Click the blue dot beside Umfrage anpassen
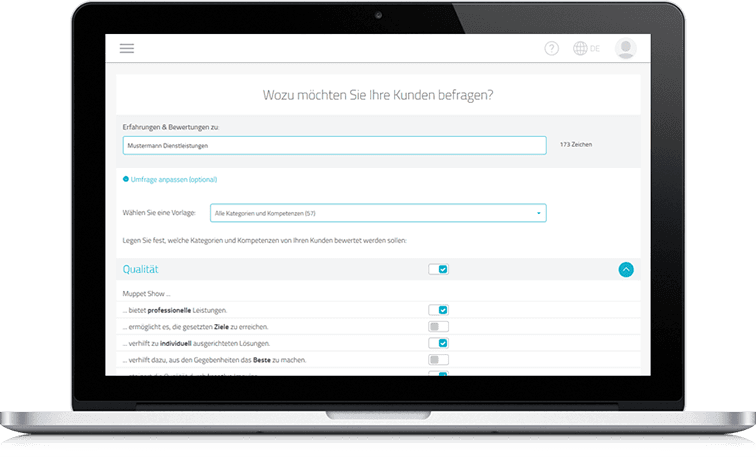Viewport: 756px width, 457px height. pyautogui.click(x=125, y=179)
